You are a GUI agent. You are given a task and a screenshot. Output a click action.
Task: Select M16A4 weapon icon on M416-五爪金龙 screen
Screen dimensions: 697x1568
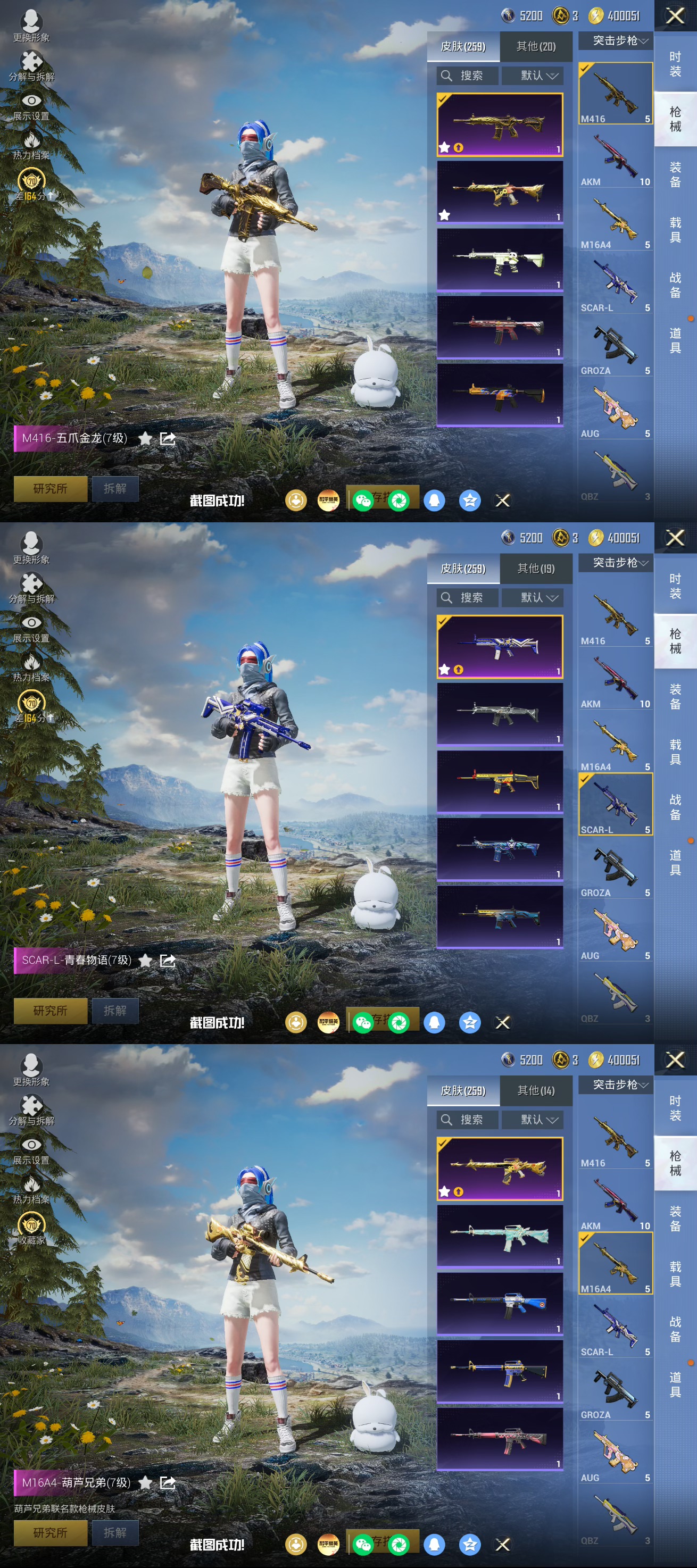click(x=616, y=220)
